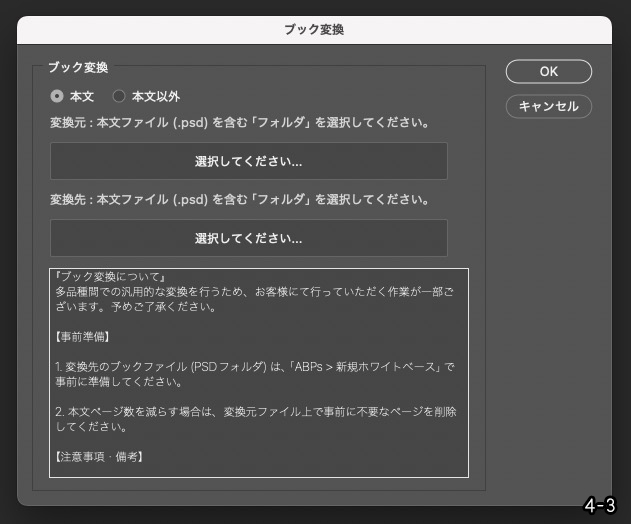Click the 4-3 label in the corner
Viewport: 631px width, 524px height.
point(600,506)
